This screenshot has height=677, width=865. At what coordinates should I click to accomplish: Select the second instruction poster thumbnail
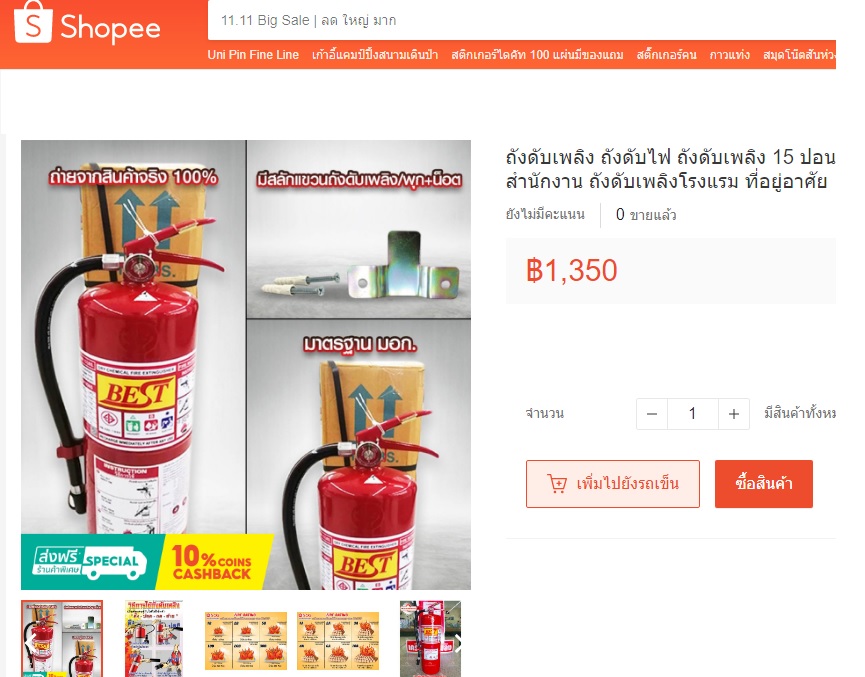[x=154, y=639]
